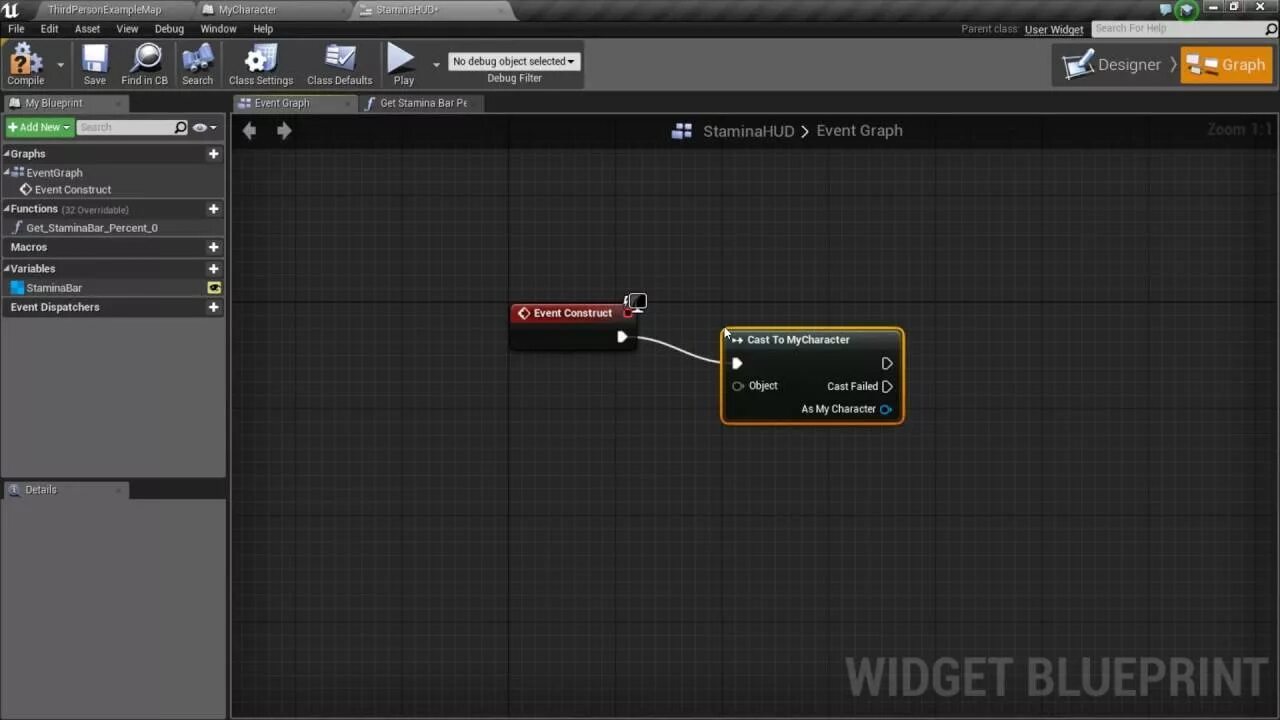This screenshot has width=1280, height=720.
Task: Select the StaminaBar variable
Action: (54, 288)
